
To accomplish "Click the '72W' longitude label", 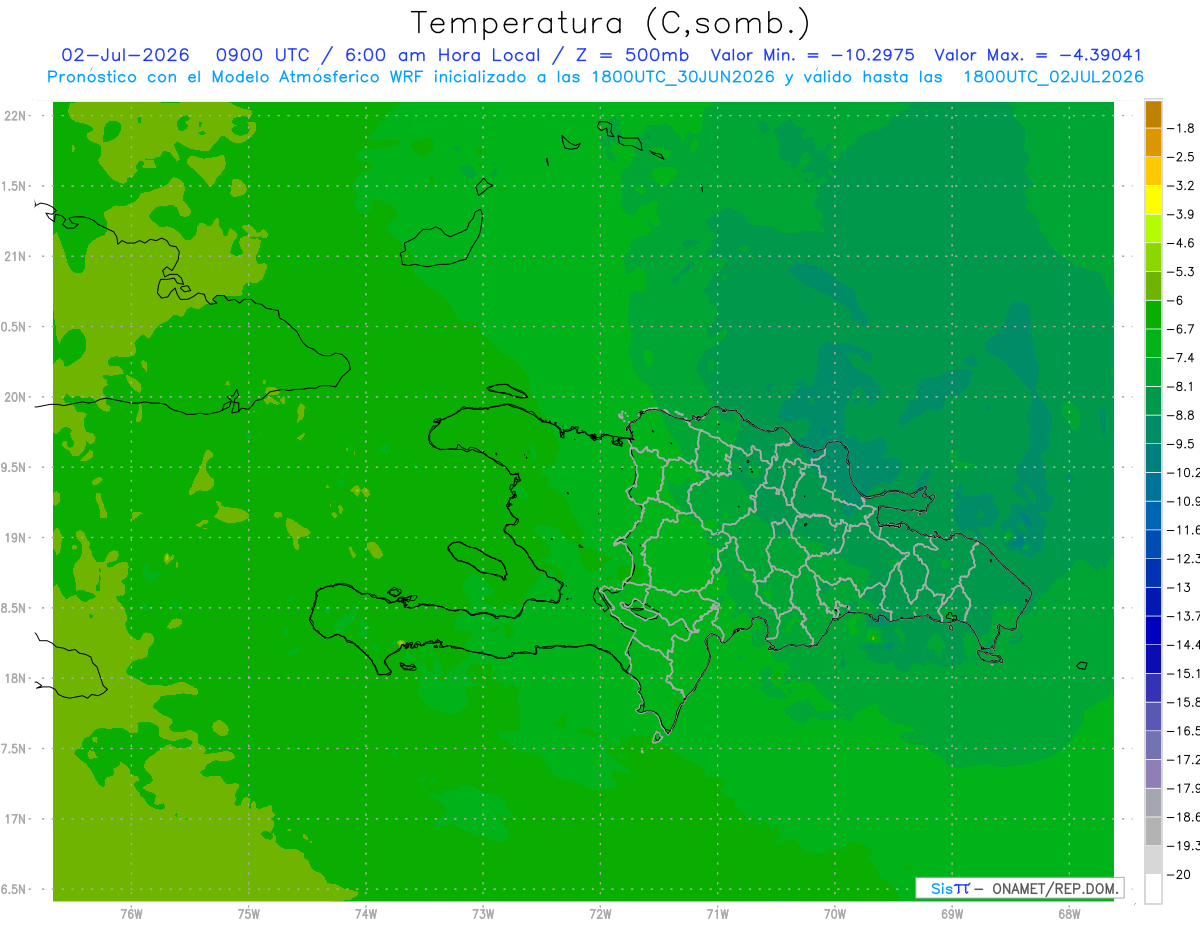I will pos(600,914).
